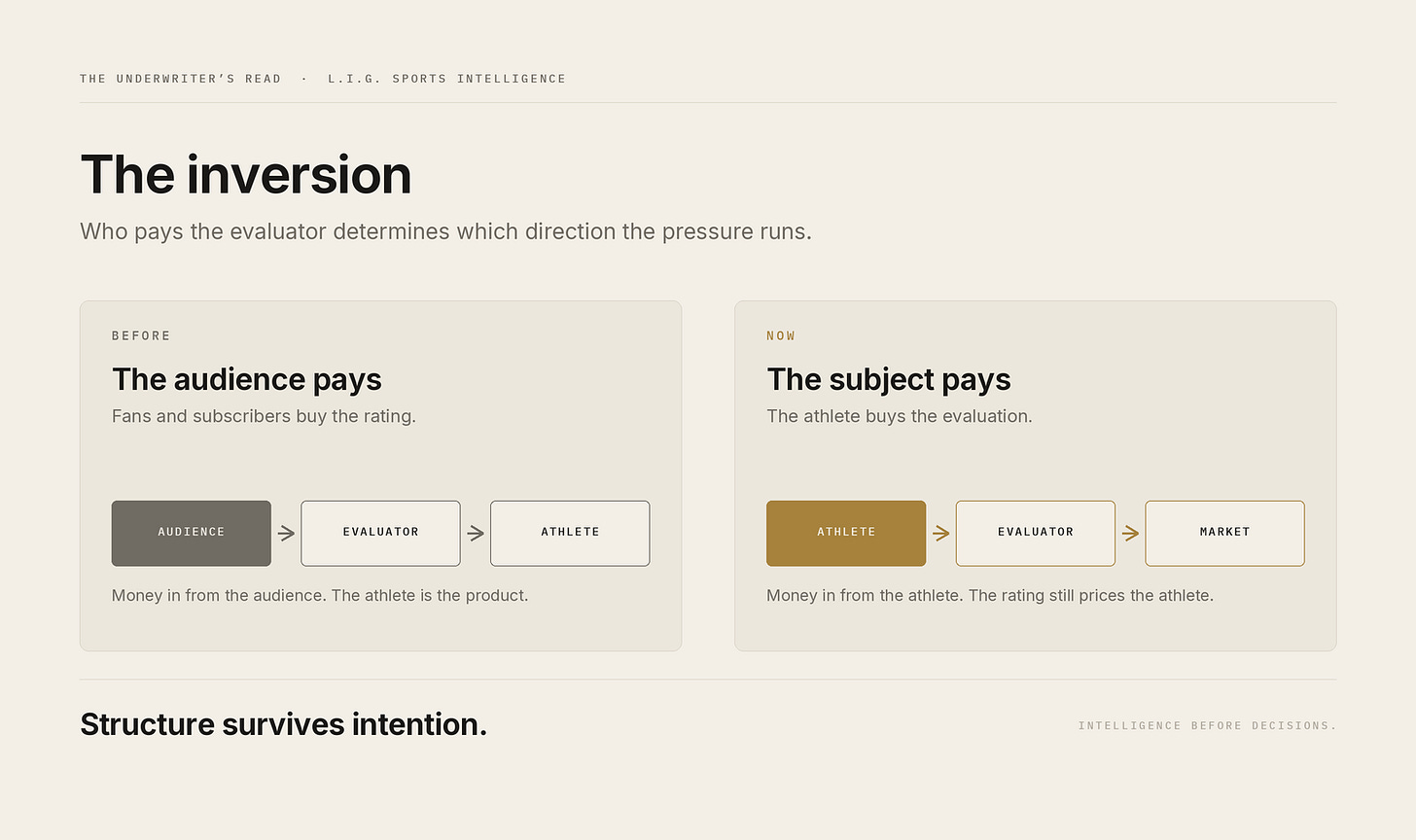
Task: Click the Evaluator box in the Before panel
Action: [x=380, y=533]
